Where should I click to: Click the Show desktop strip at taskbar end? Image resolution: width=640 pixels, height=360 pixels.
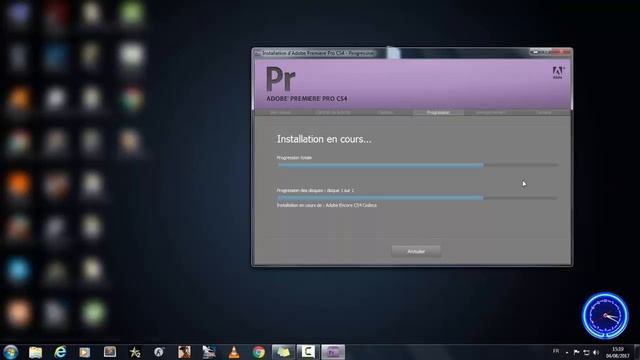click(637, 352)
